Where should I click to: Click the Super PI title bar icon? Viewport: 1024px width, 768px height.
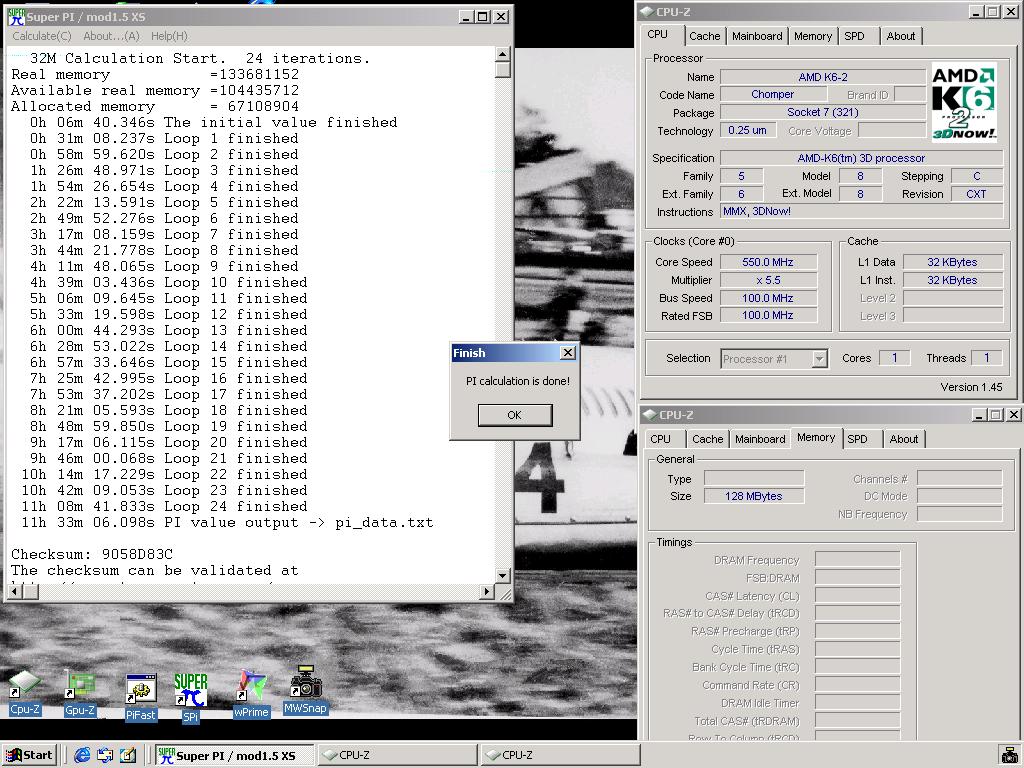coord(16,16)
